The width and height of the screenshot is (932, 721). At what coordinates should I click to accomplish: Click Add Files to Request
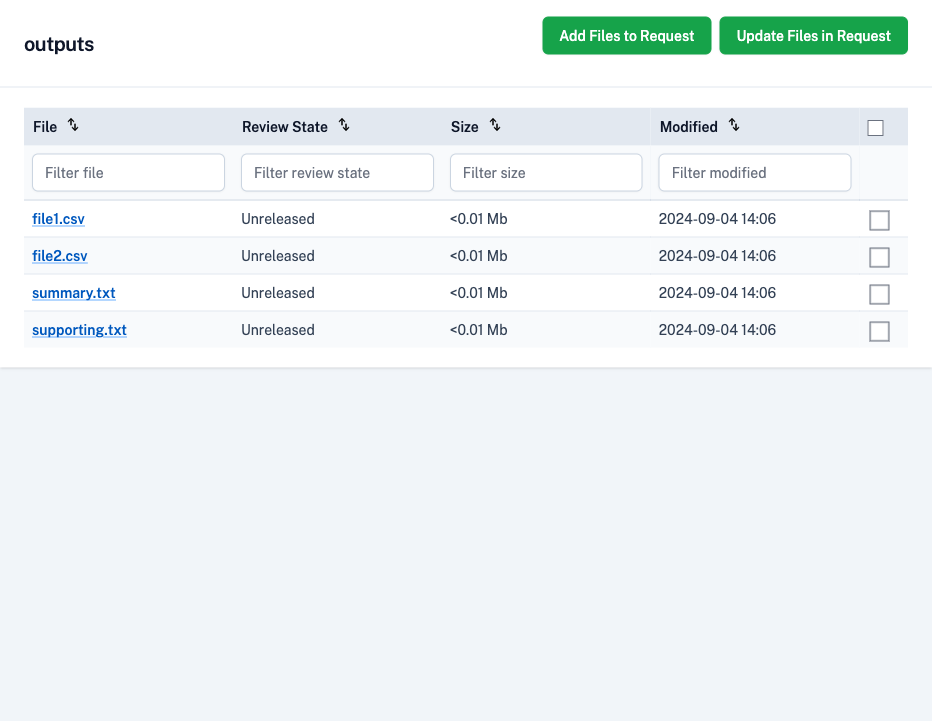click(x=626, y=35)
